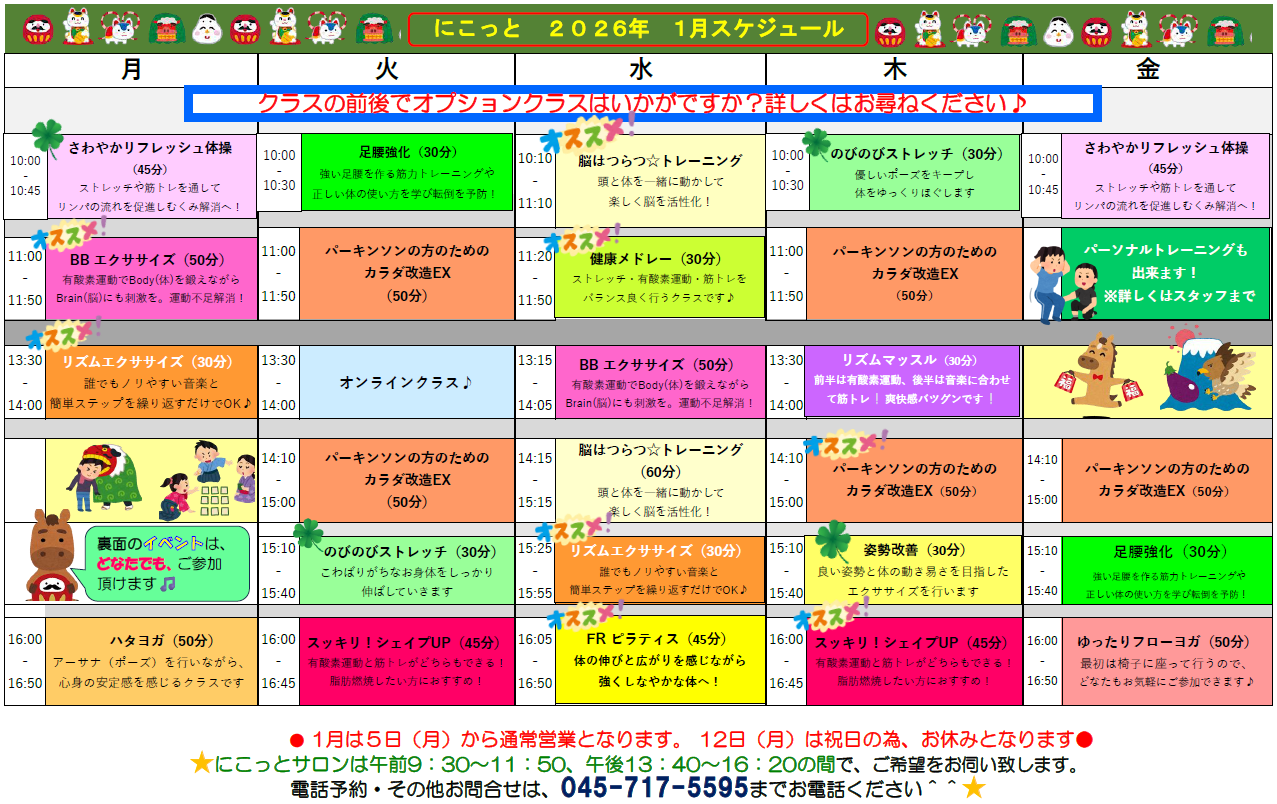Click Monday's ハタヨガ (50分) class
The height and width of the screenshot is (804, 1277).
[x=151, y=661]
